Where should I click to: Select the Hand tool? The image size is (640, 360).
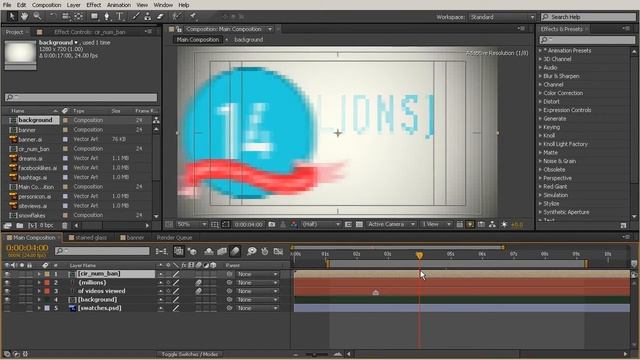click(x=24, y=16)
